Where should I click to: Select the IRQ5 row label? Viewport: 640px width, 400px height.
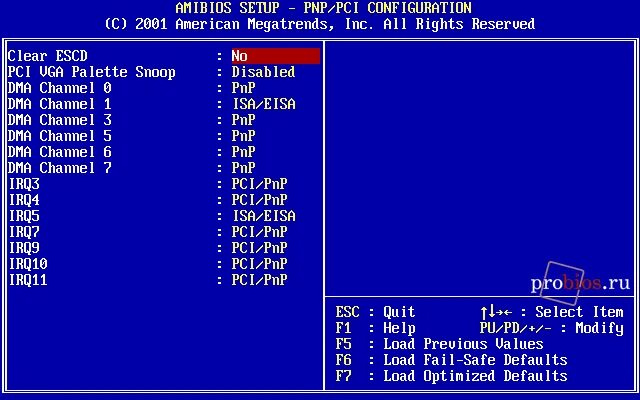[x=24, y=216]
